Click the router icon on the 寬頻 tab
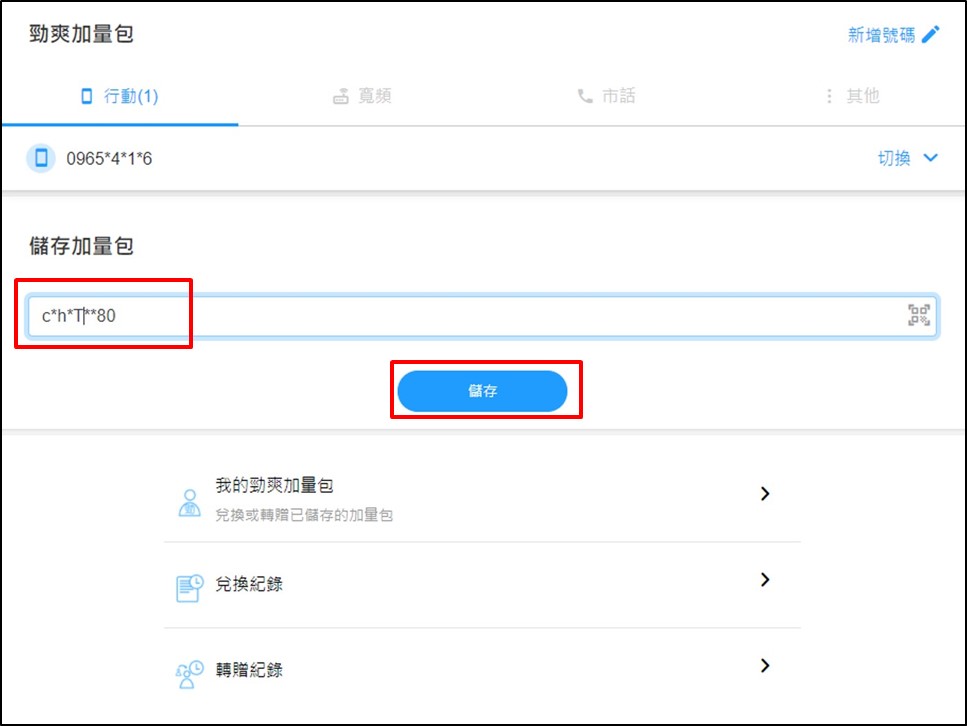This screenshot has width=967, height=726. click(x=341, y=97)
